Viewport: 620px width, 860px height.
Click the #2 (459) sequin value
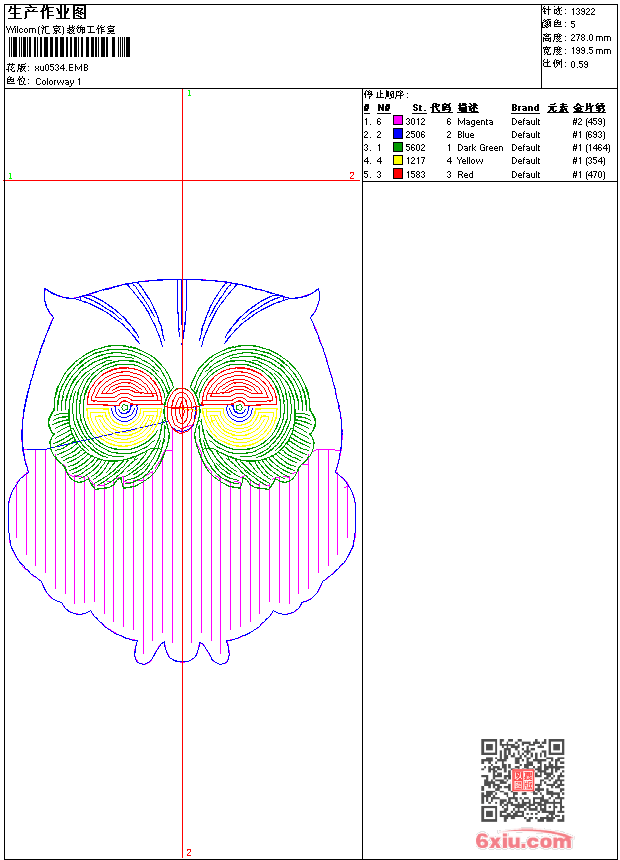tap(589, 122)
